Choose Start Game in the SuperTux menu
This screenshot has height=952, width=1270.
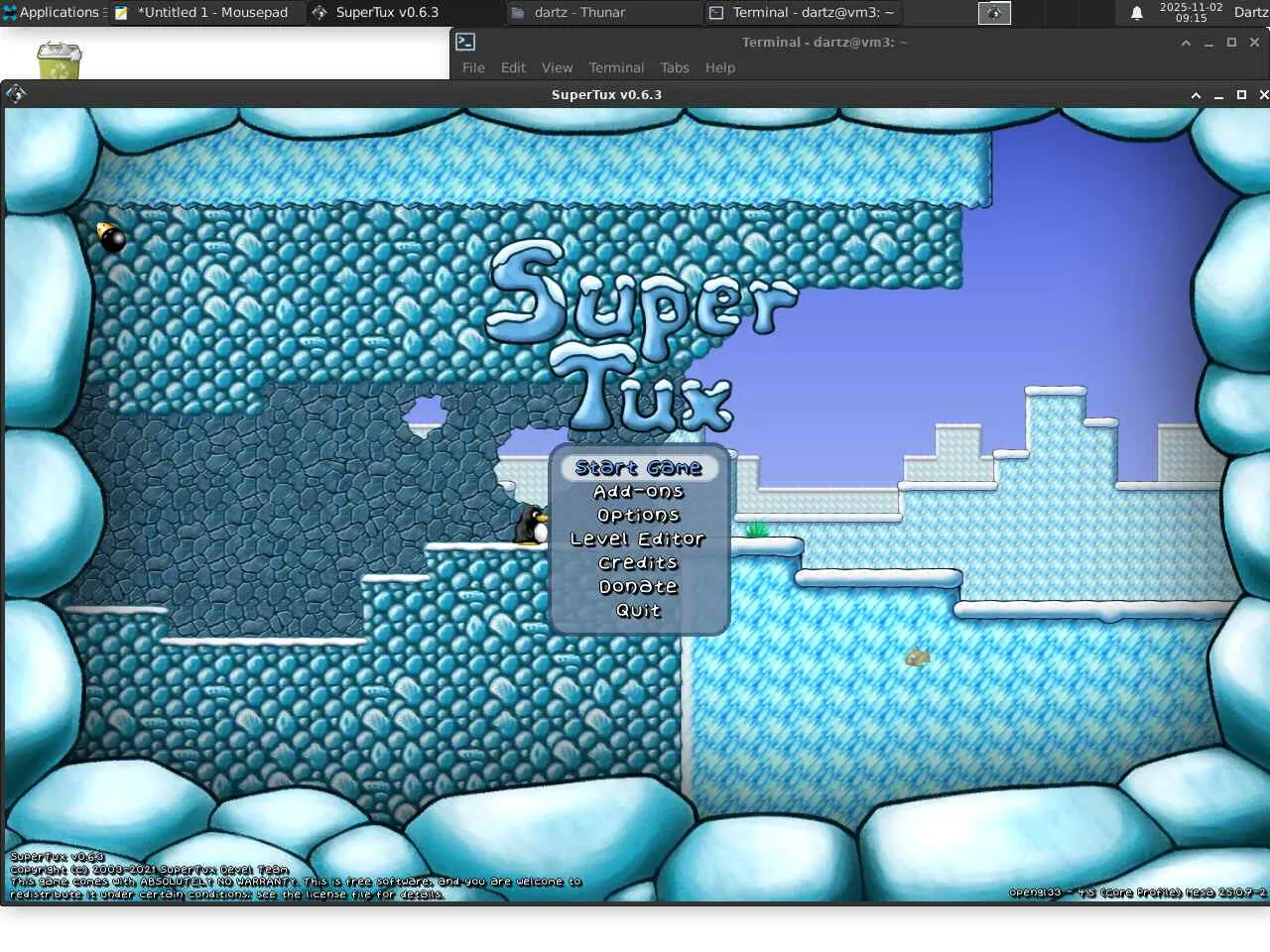(x=639, y=468)
